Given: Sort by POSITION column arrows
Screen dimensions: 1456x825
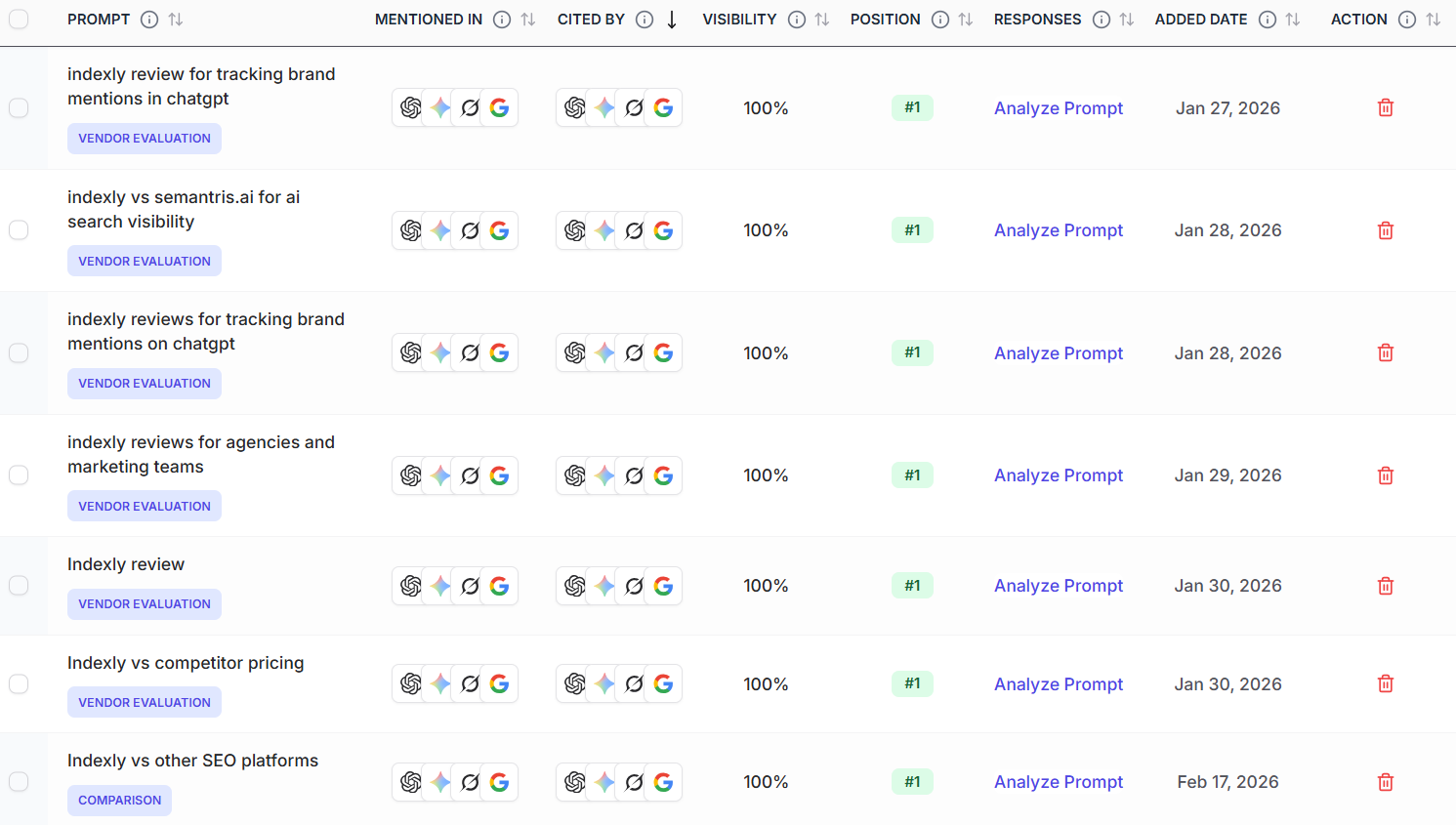Looking at the screenshot, I should [x=966, y=20].
